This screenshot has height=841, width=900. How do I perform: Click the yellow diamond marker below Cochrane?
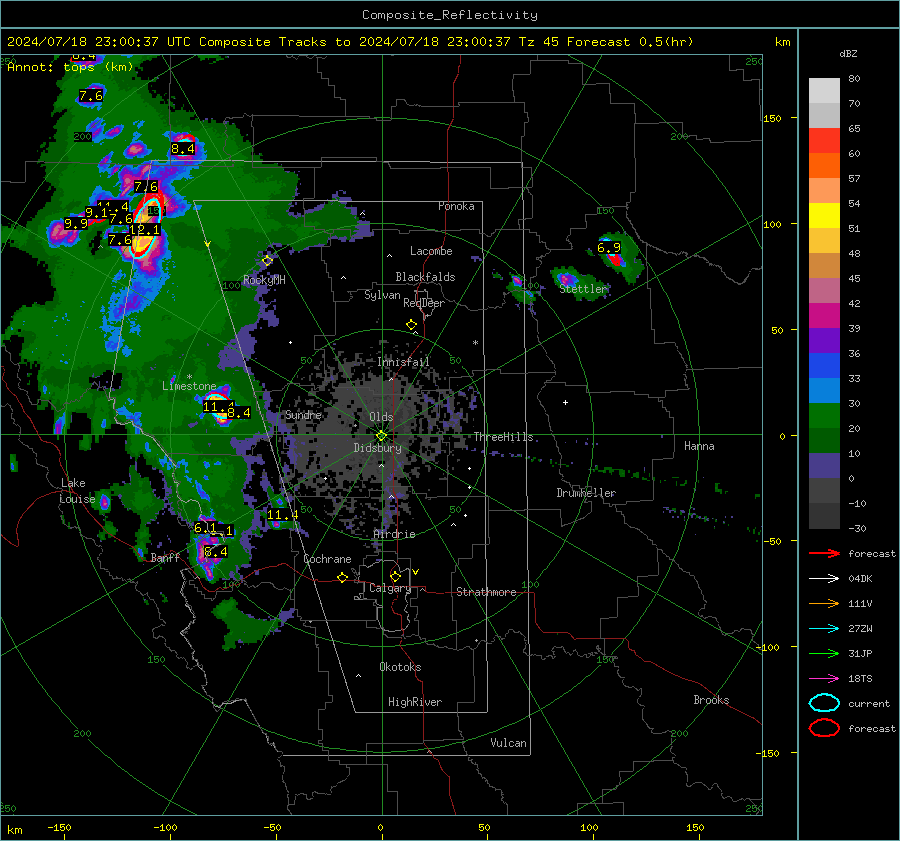pyautogui.click(x=342, y=578)
